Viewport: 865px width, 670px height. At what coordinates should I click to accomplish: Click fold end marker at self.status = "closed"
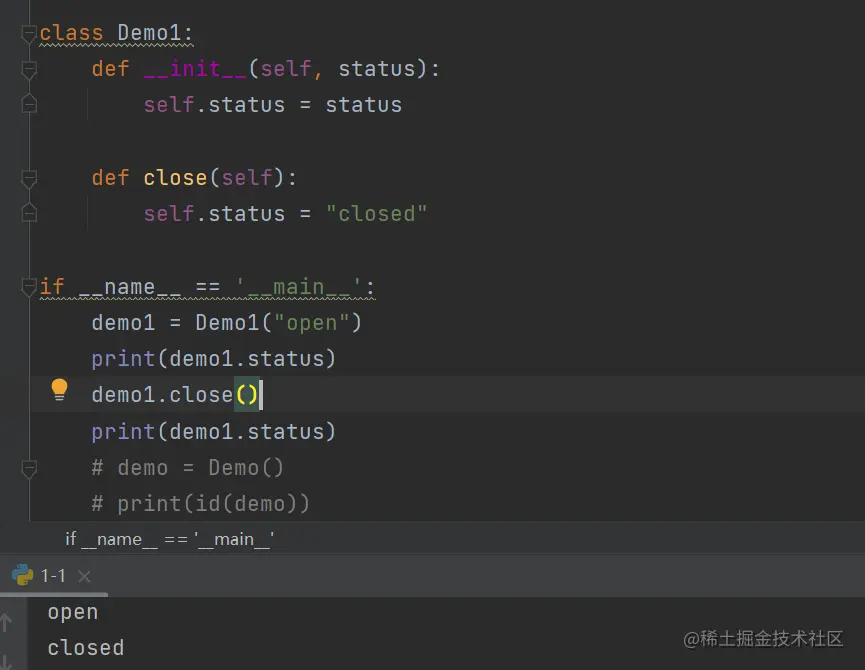coord(29,213)
